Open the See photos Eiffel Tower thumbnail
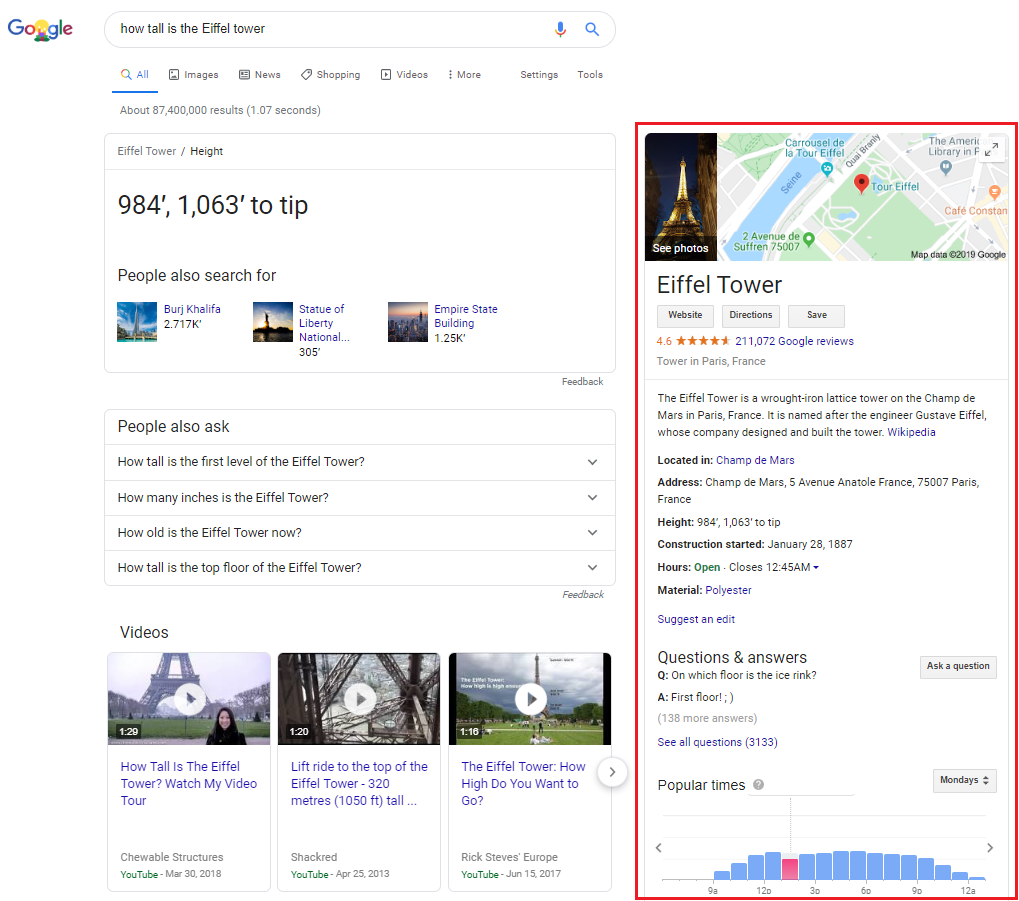This screenshot has height=901, width=1019. pyautogui.click(x=681, y=197)
